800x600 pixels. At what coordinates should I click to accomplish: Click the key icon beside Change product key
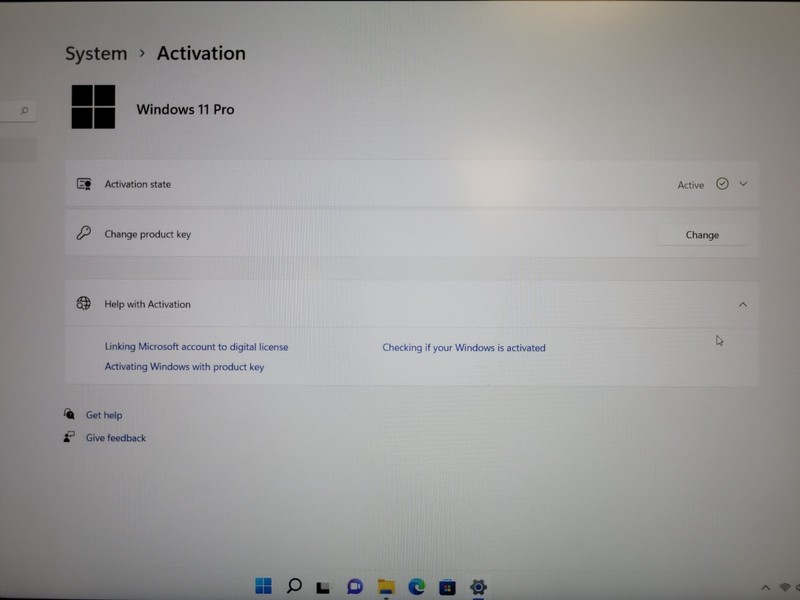tap(84, 233)
